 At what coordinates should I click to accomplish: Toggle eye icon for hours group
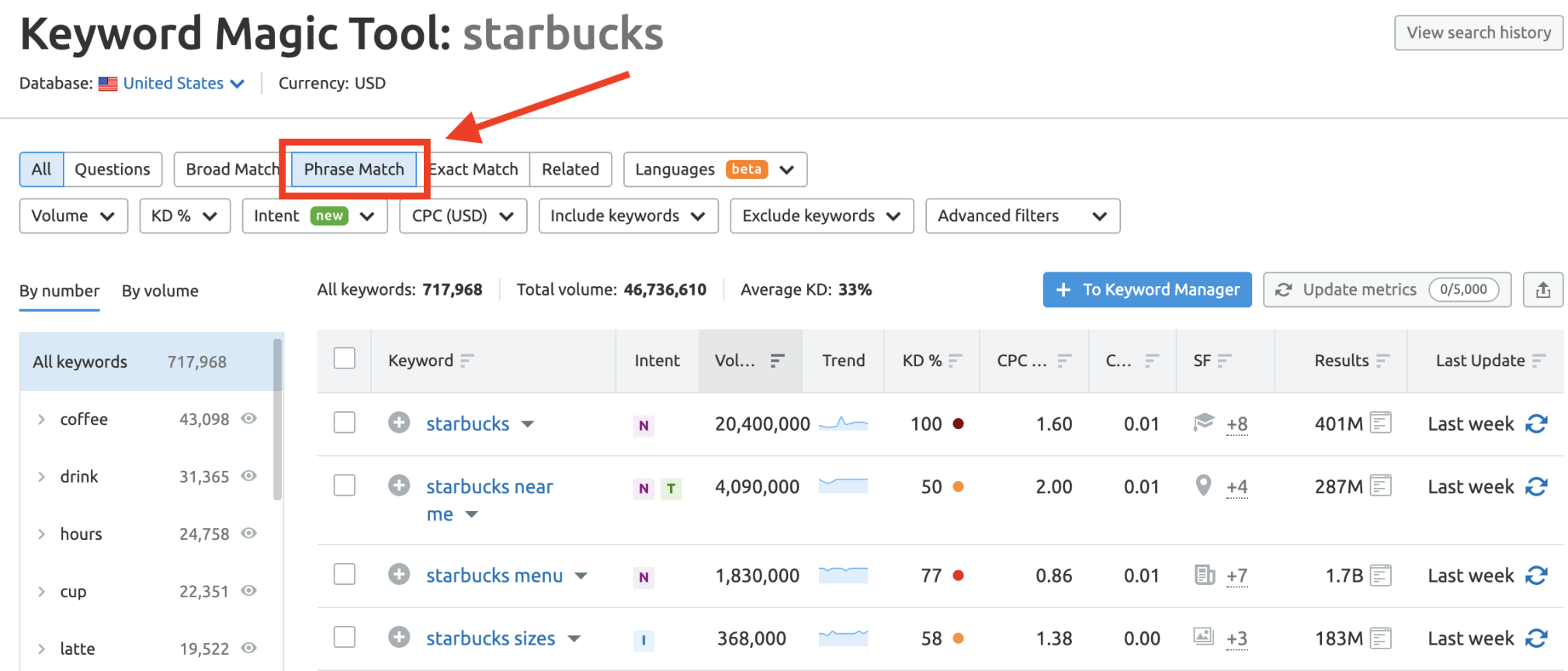[248, 533]
